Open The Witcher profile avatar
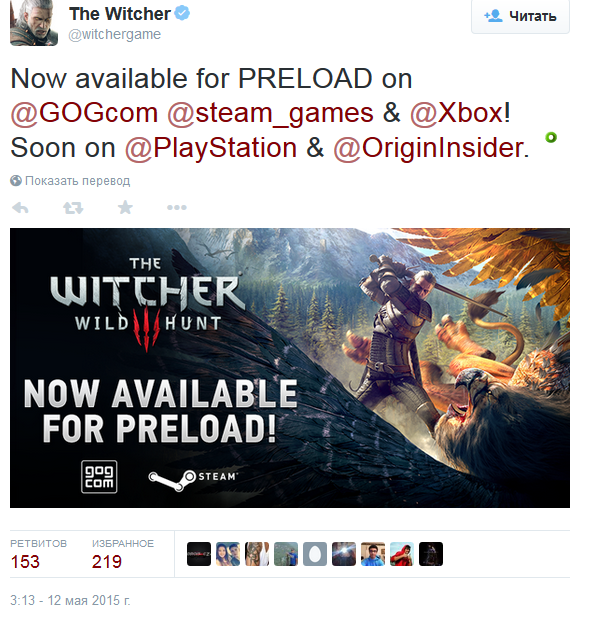 click(34, 23)
